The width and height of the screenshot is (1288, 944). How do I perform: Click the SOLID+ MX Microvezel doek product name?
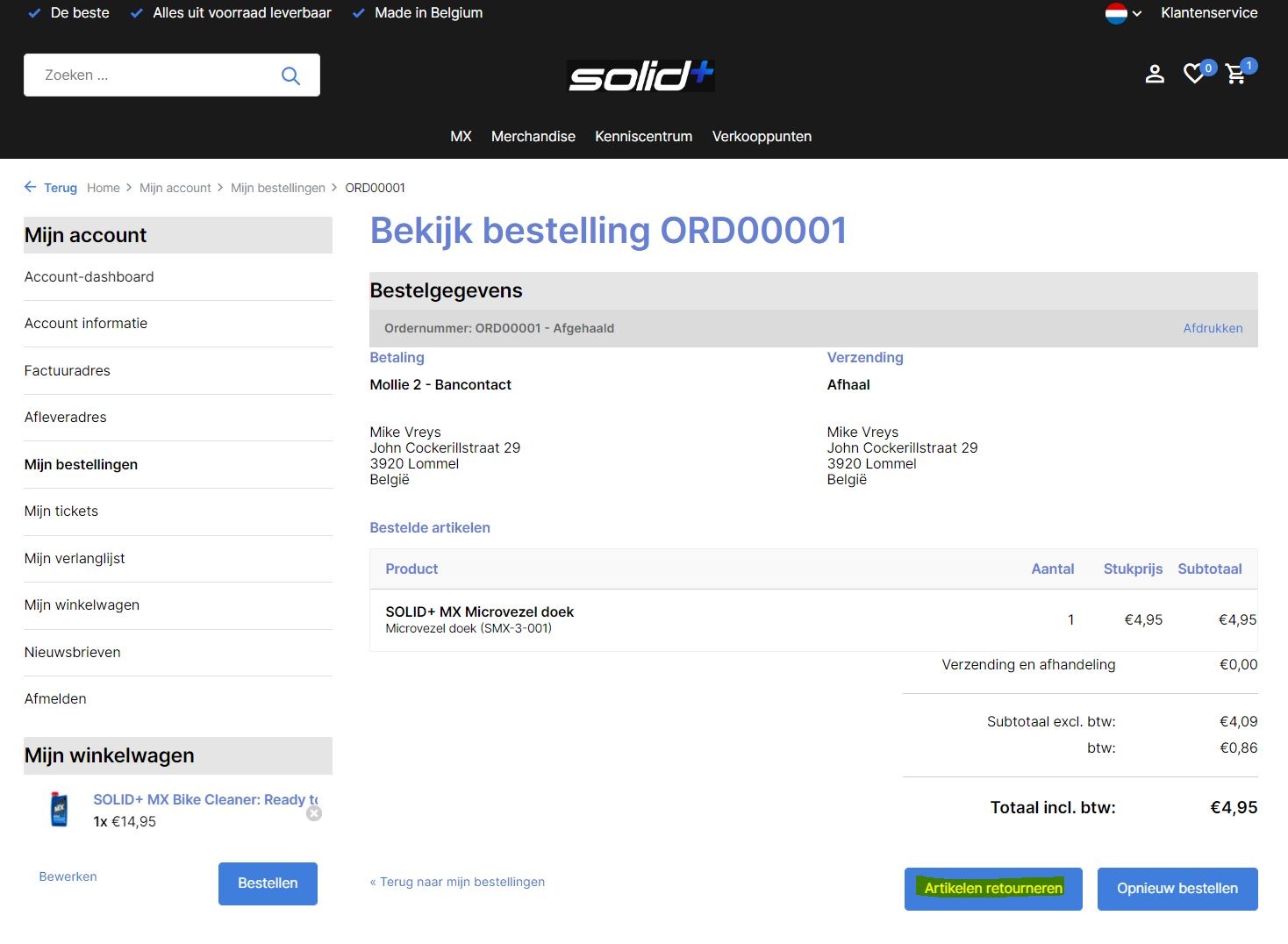tap(480, 611)
